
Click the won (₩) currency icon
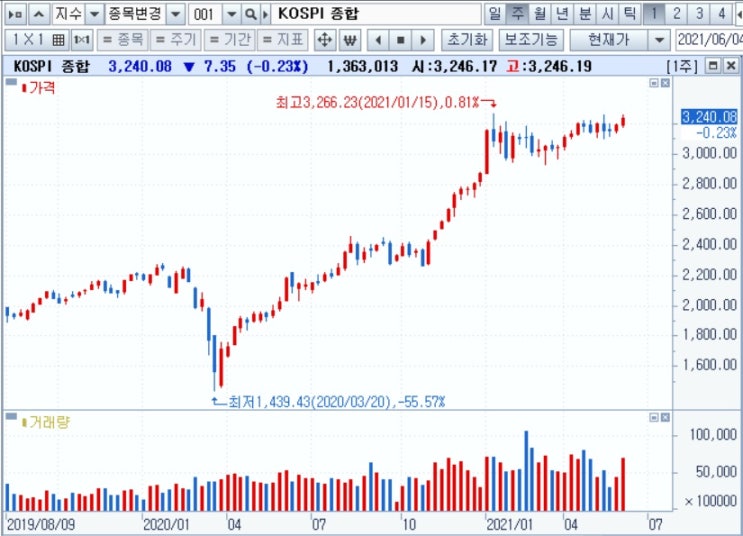click(x=350, y=40)
